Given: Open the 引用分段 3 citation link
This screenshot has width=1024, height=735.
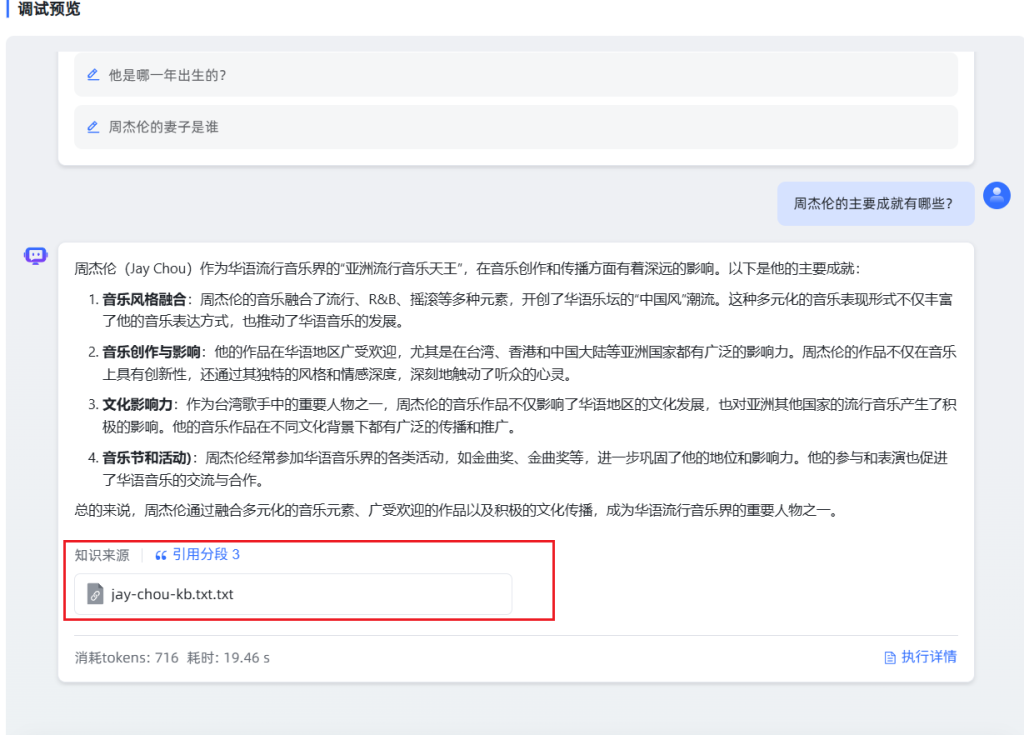Looking at the screenshot, I should click(205, 555).
